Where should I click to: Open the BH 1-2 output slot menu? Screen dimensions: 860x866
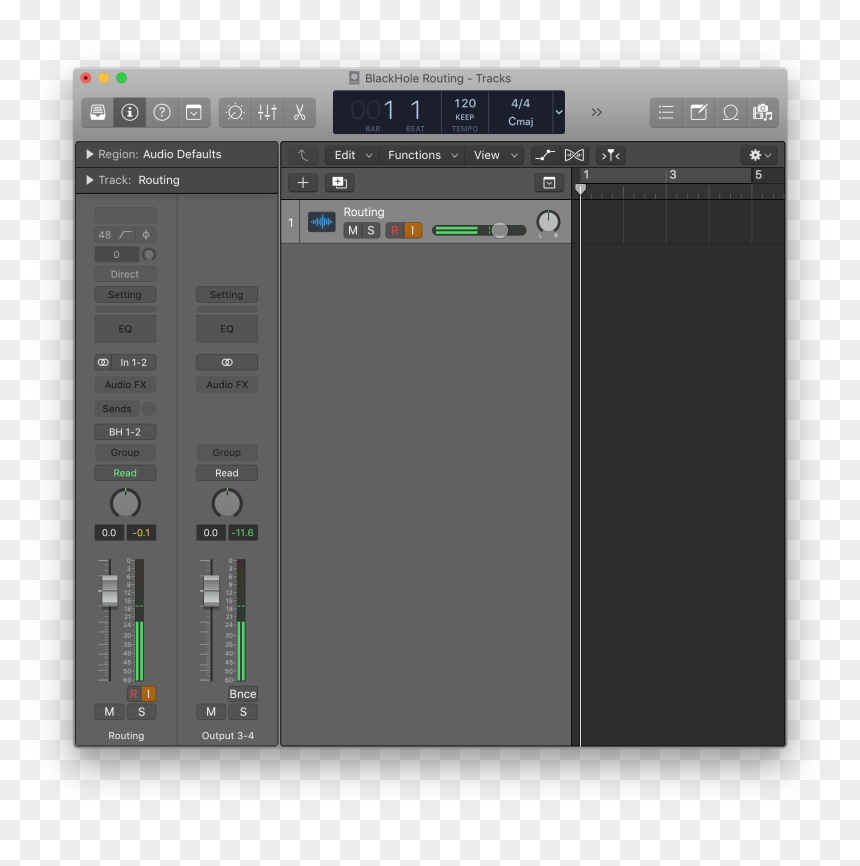[125, 432]
